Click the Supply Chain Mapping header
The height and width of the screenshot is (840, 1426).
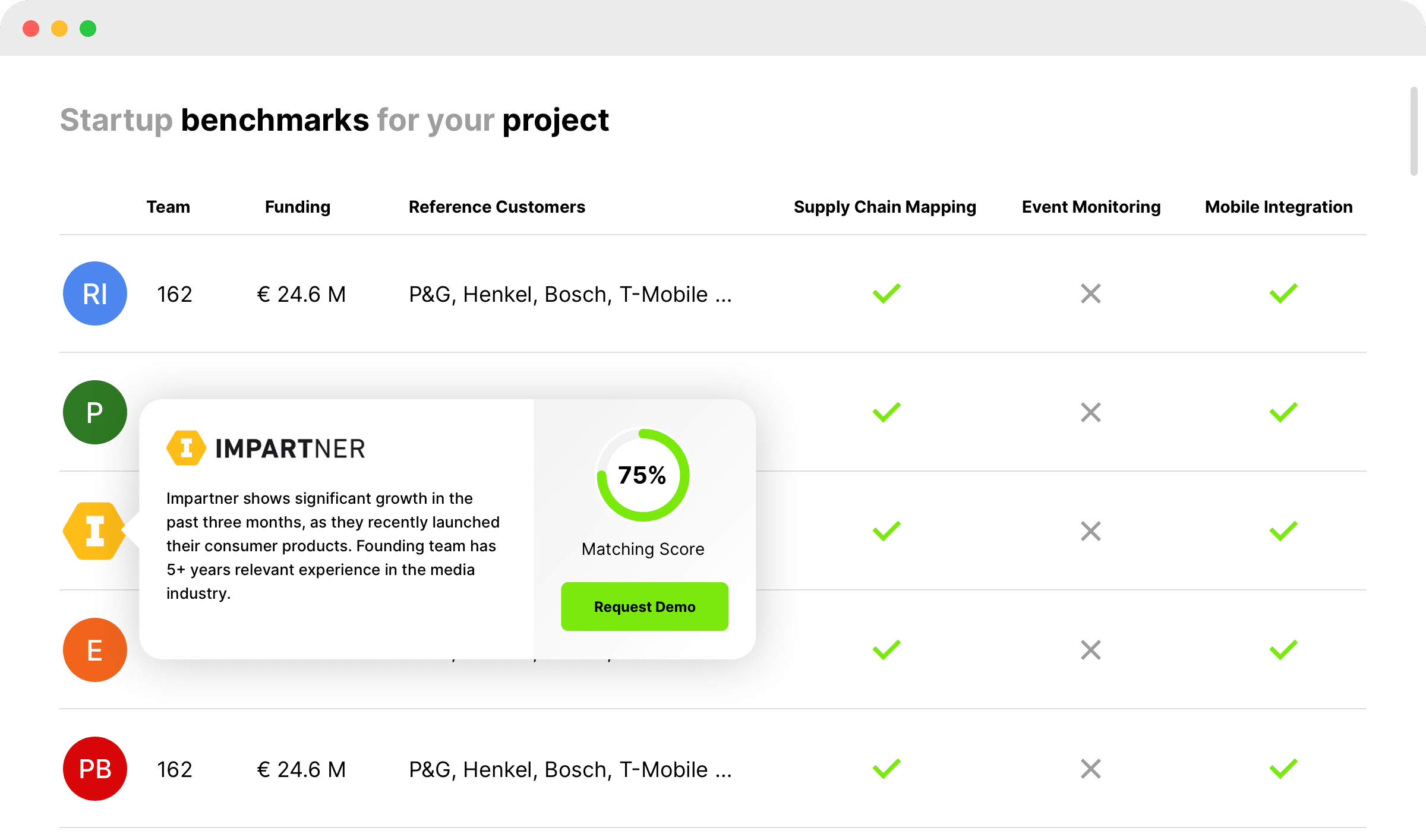[885, 207]
